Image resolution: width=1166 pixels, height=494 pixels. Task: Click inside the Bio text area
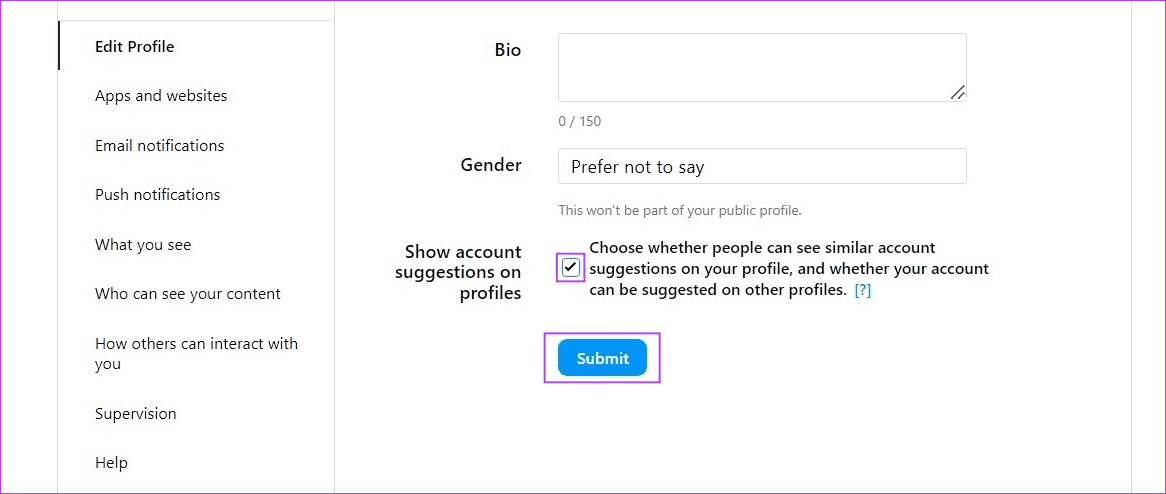762,67
